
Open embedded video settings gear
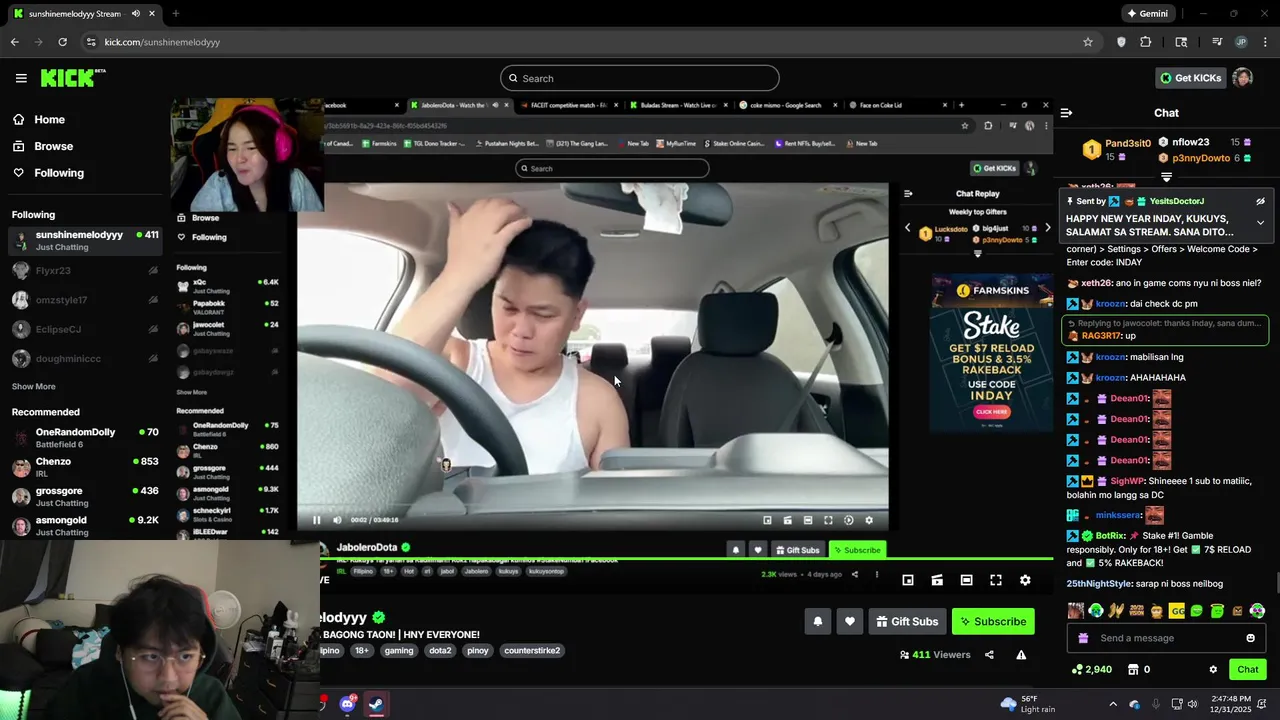pos(869,520)
